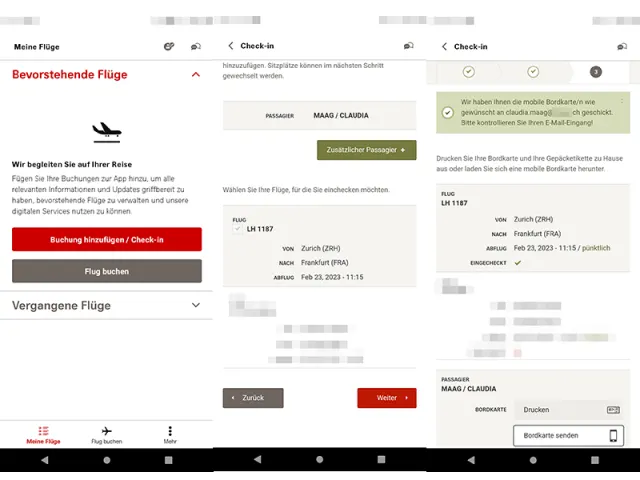Go back from middle Check-in screen
The image size is (640, 480).
(x=231, y=46)
